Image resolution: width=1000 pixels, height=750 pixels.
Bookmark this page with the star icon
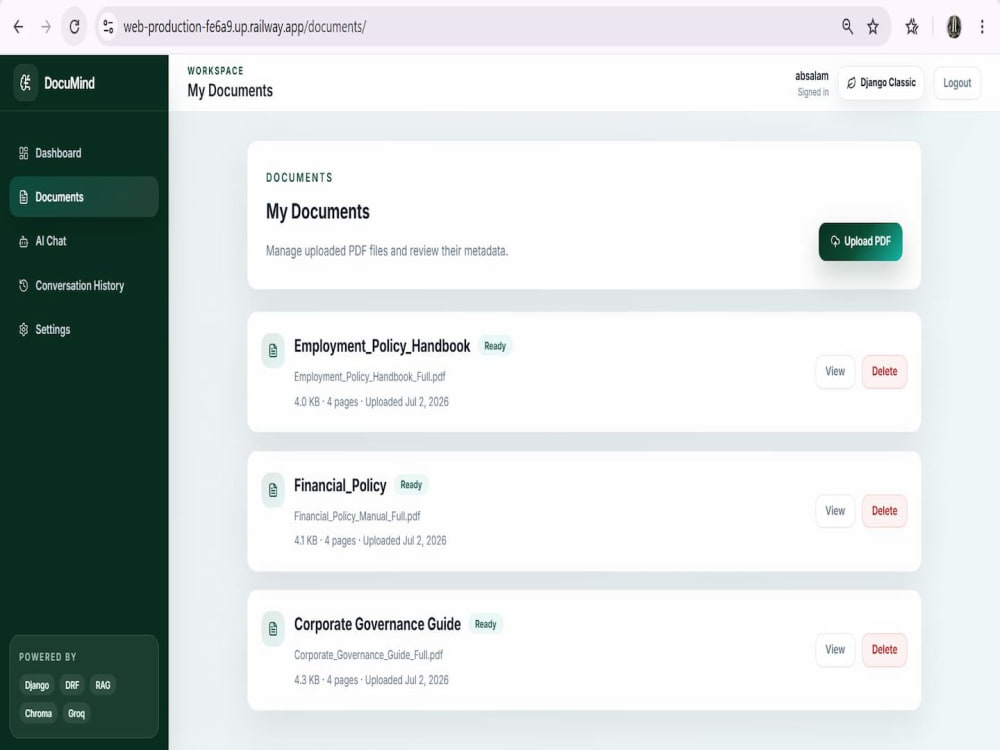pyautogui.click(x=873, y=27)
